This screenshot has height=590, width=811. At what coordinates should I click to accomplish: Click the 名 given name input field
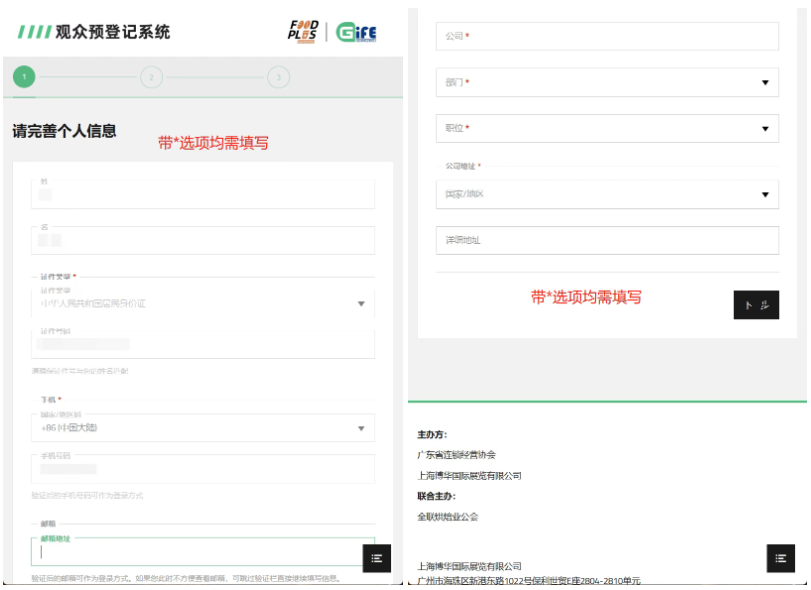[203, 240]
